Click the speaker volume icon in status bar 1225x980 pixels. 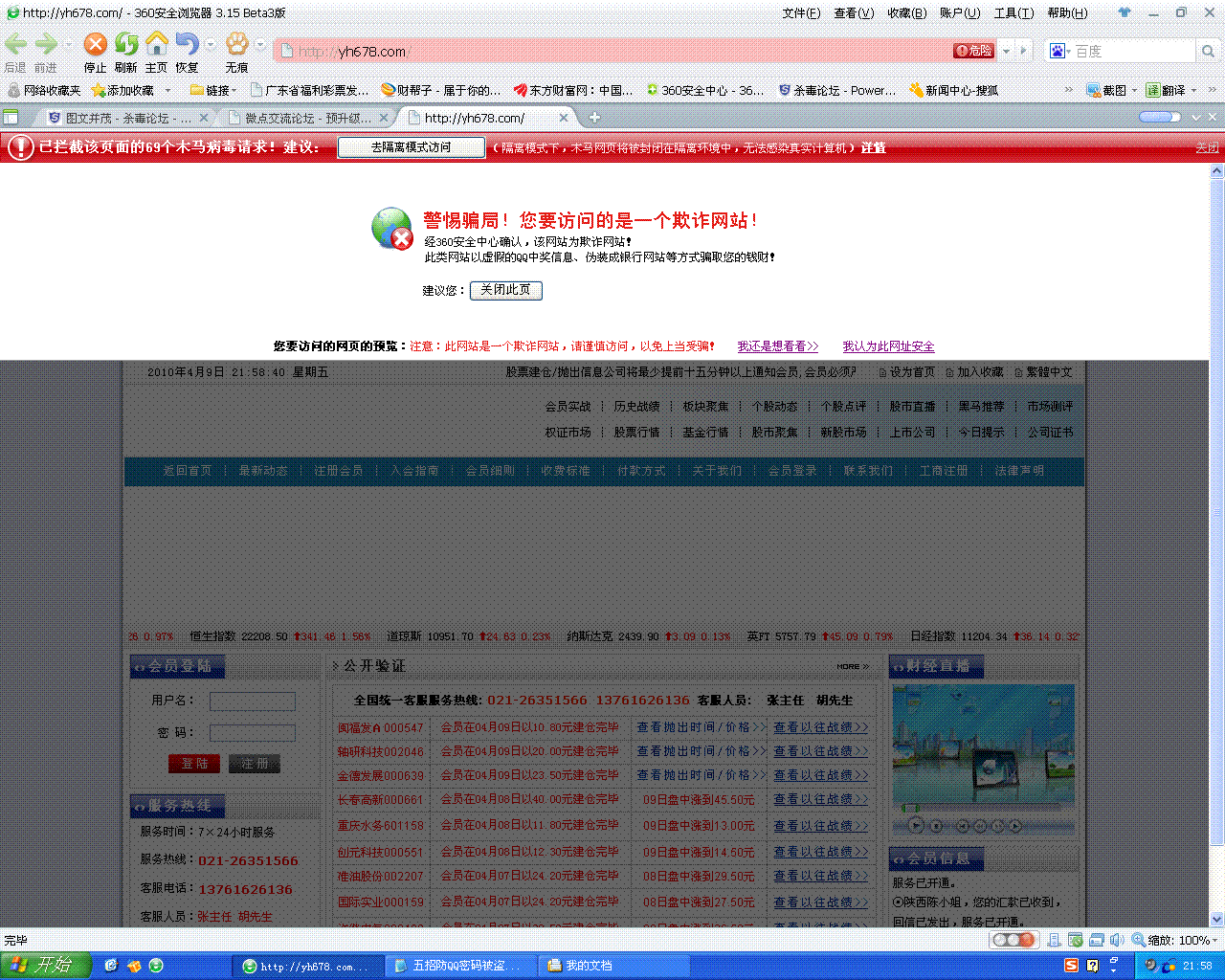coord(1116,940)
